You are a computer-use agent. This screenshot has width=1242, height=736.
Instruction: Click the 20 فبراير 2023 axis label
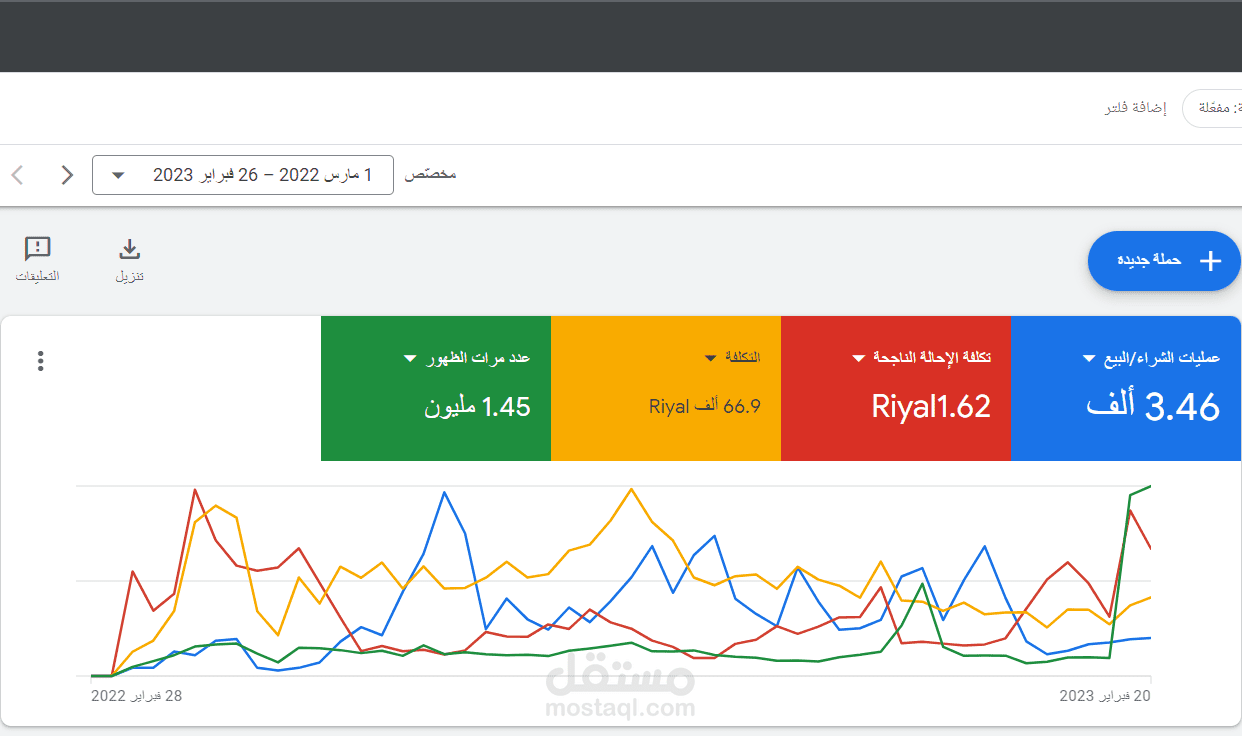point(1105,696)
